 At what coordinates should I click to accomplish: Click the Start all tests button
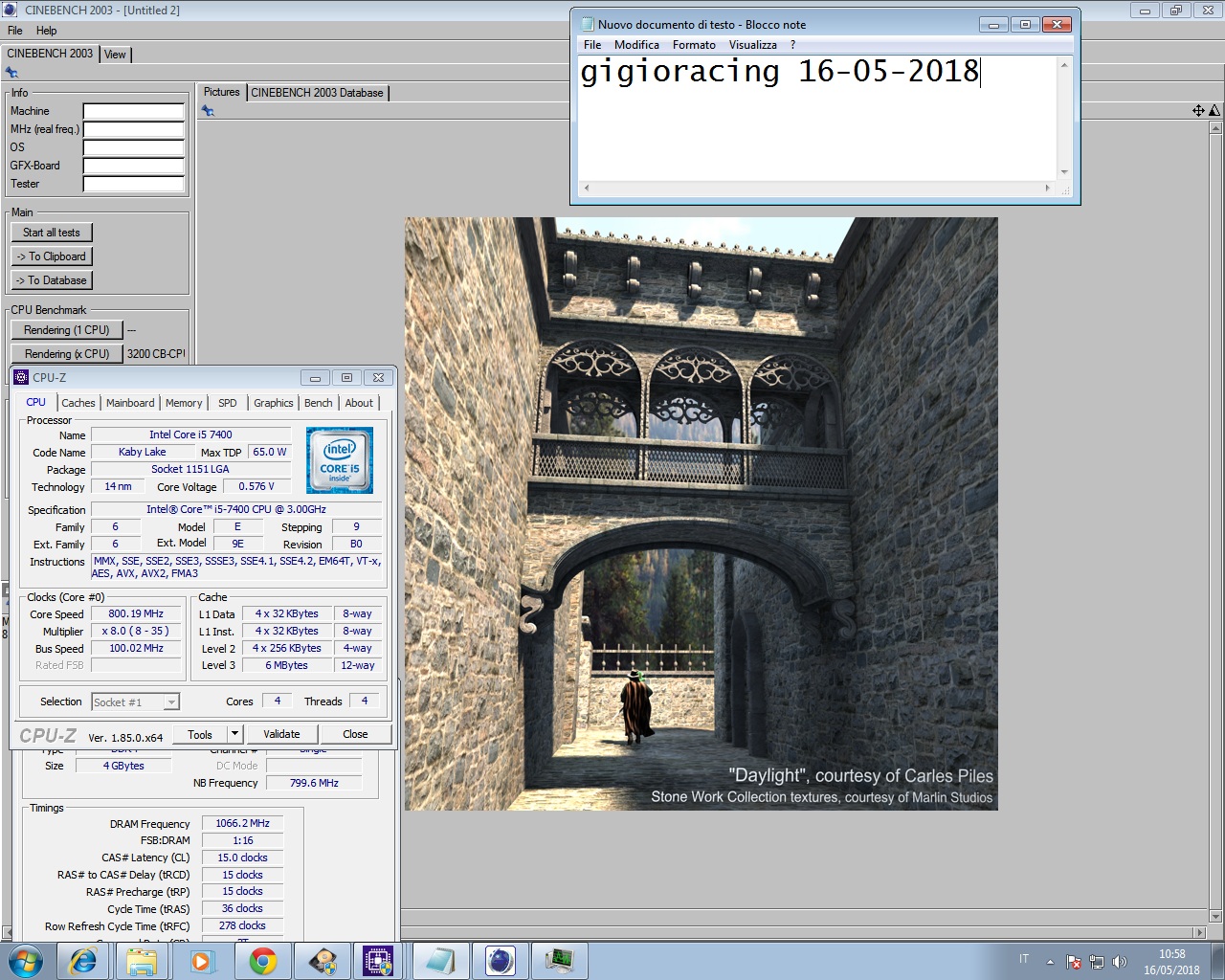[52, 233]
